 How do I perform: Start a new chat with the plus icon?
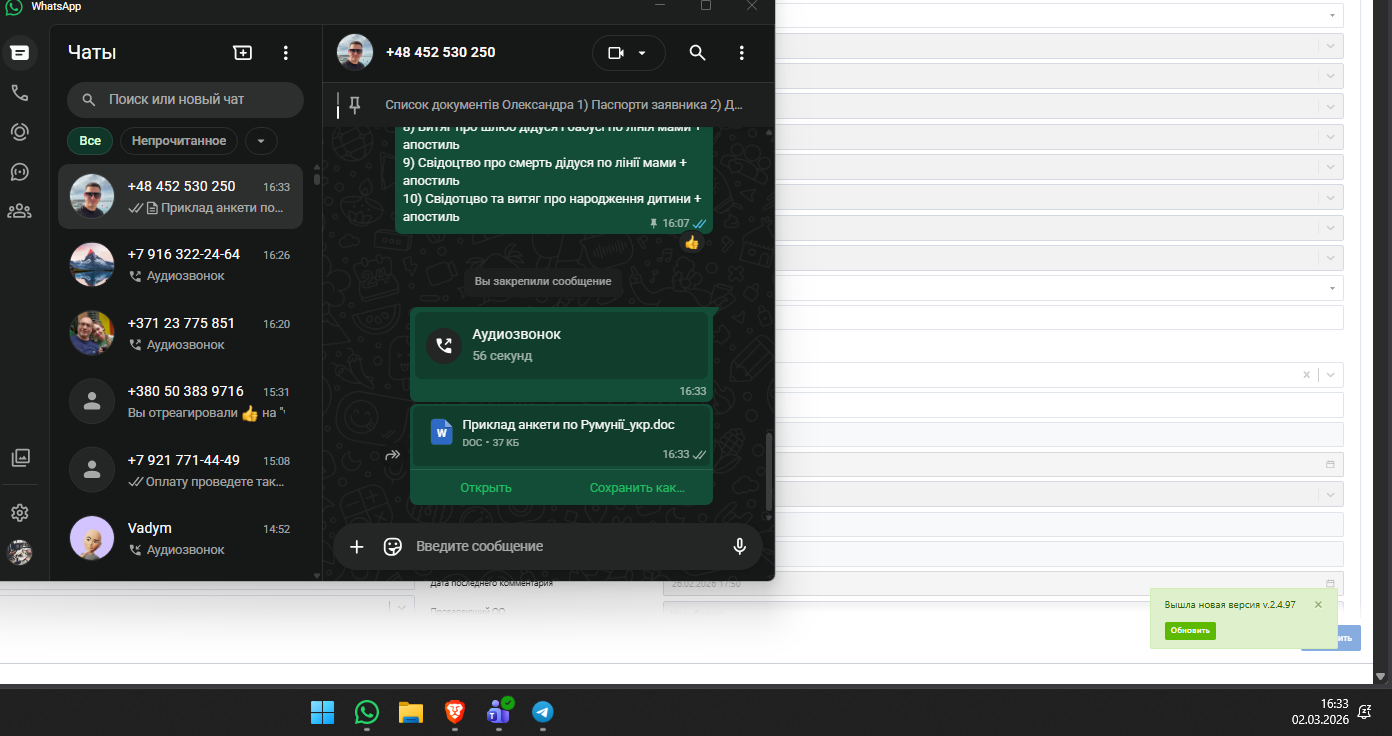click(242, 53)
